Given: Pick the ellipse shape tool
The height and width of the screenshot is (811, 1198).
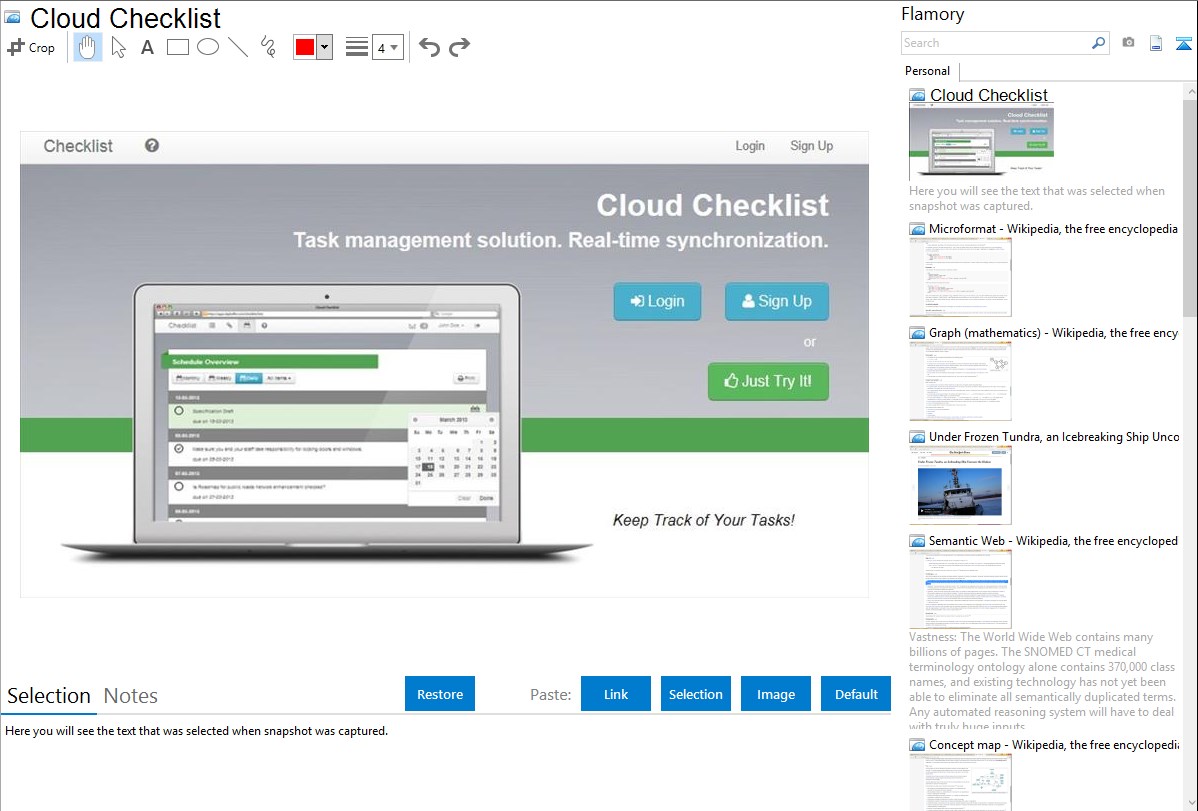Looking at the screenshot, I should (x=208, y=47).
